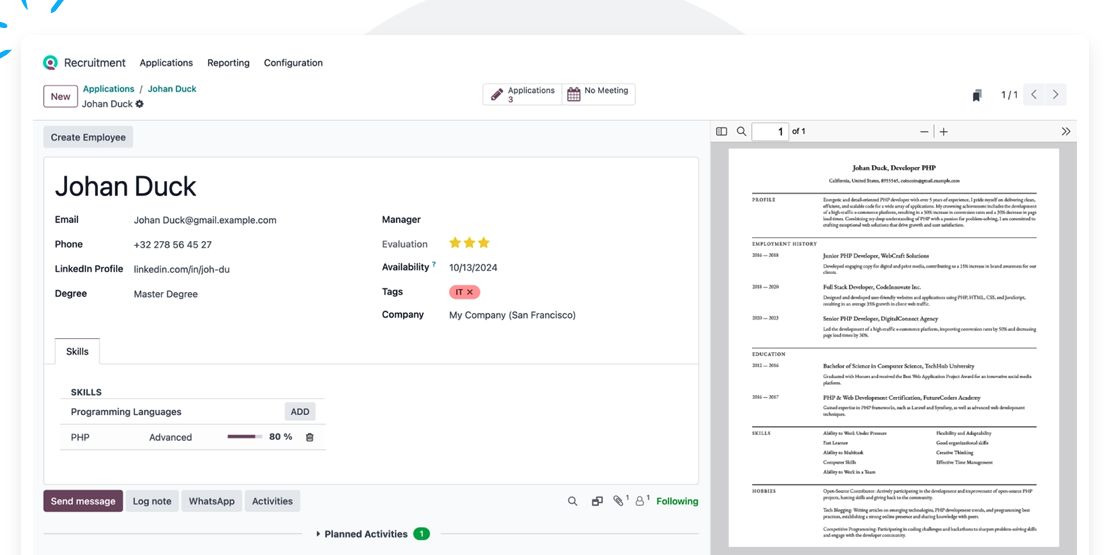
Task: Select the Skills tab
Action: (77, 351)
